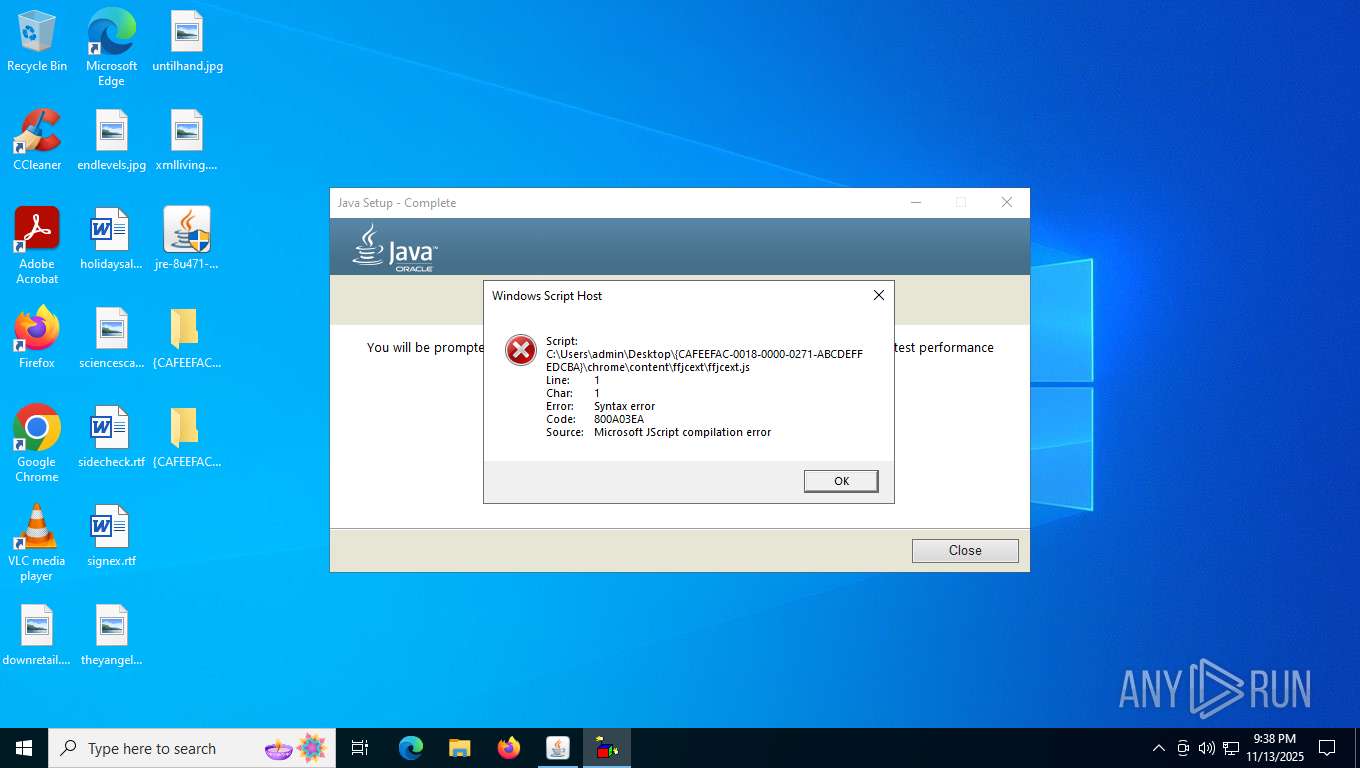
Task: Select the jre-8u471 Java installer icon
Action: (187, 239)
